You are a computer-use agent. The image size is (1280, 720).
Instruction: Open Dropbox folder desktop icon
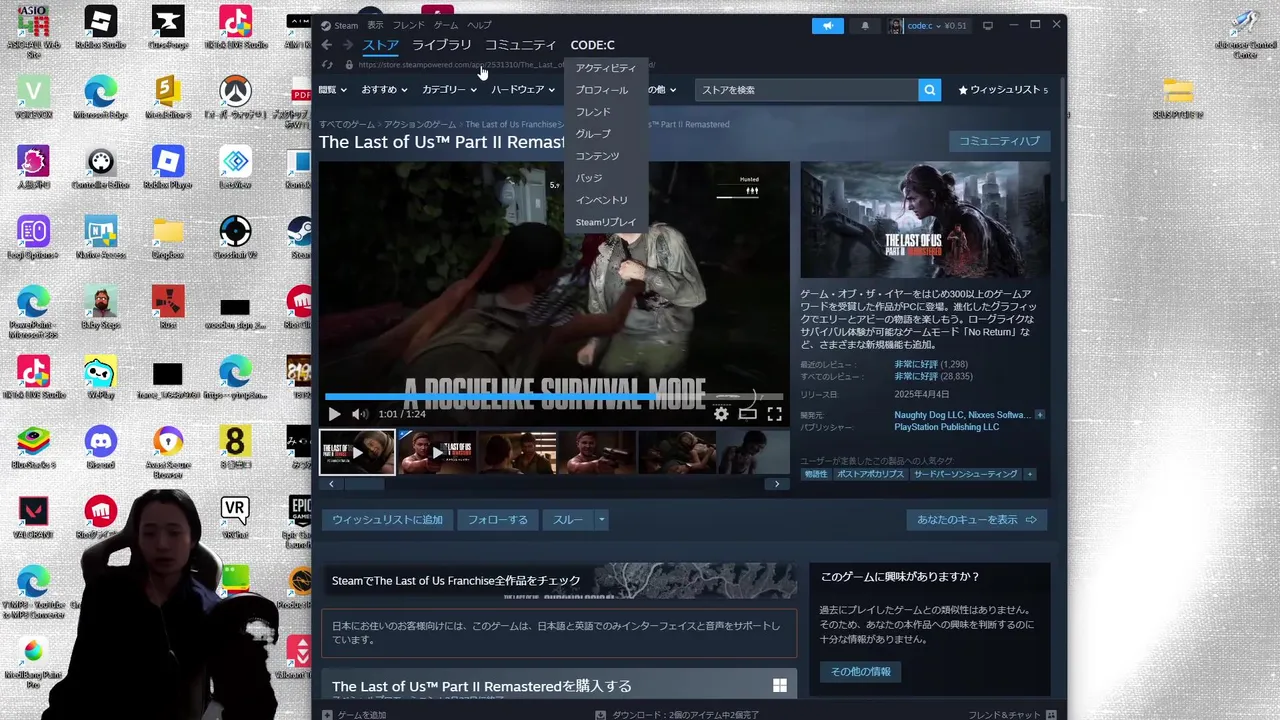click(x=168, y=237)
